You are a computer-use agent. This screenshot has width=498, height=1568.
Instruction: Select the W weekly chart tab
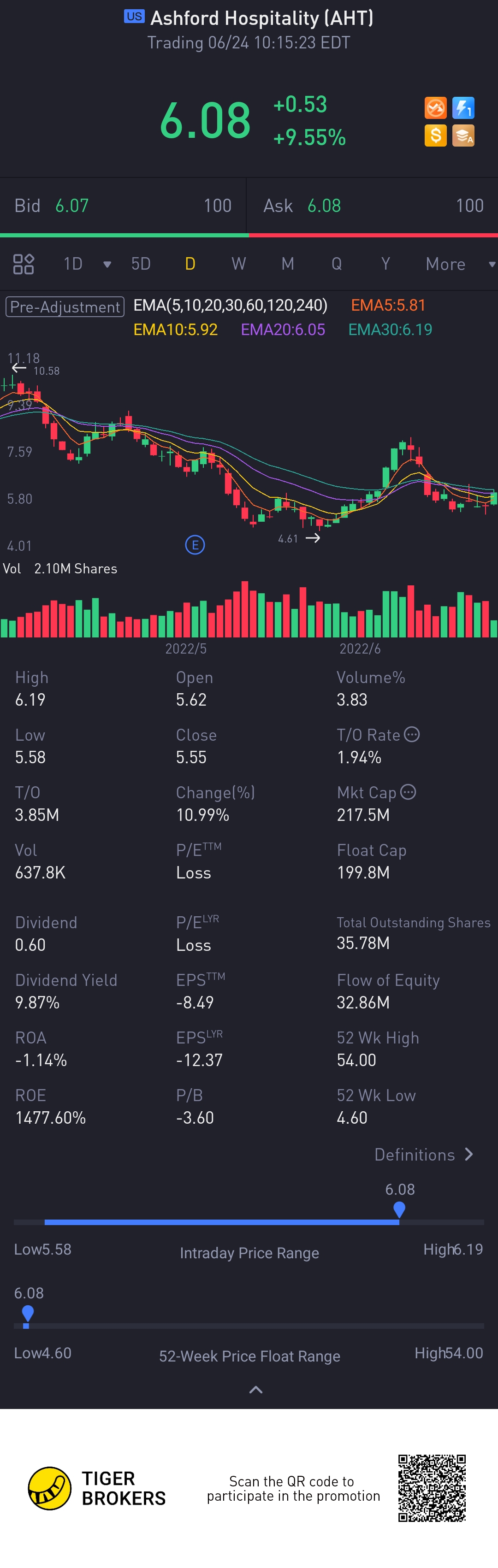(x=239, y=264)
